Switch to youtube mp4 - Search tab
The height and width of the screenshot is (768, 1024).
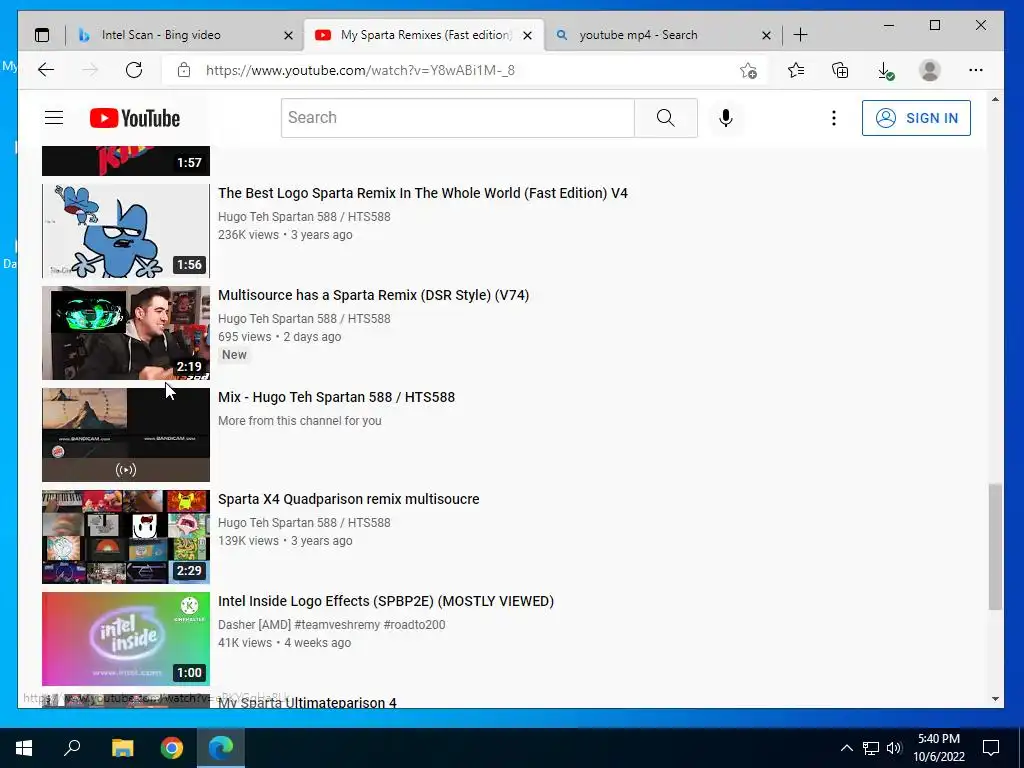pyautogui.click(x=663, y=35)
